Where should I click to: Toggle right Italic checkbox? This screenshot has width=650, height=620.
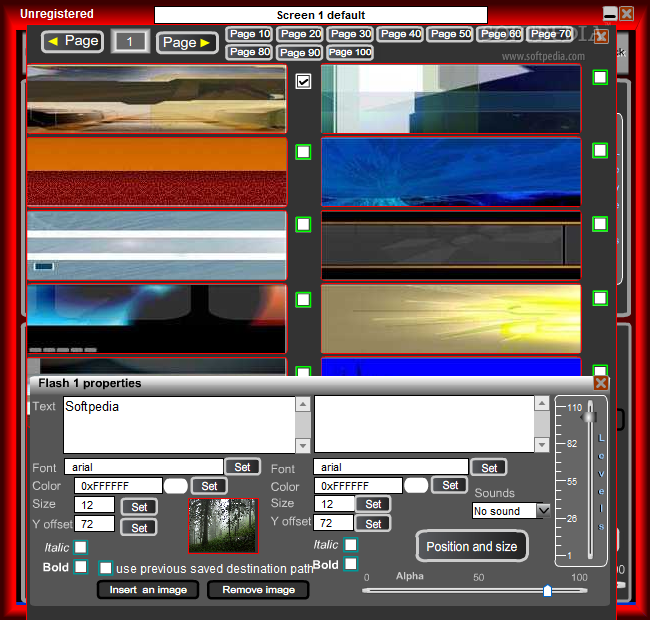click(x=351, y=545)
